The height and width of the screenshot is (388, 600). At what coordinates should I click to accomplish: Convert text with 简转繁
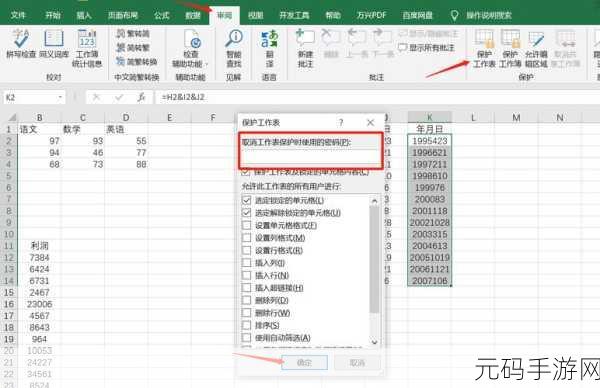point(132,47)
